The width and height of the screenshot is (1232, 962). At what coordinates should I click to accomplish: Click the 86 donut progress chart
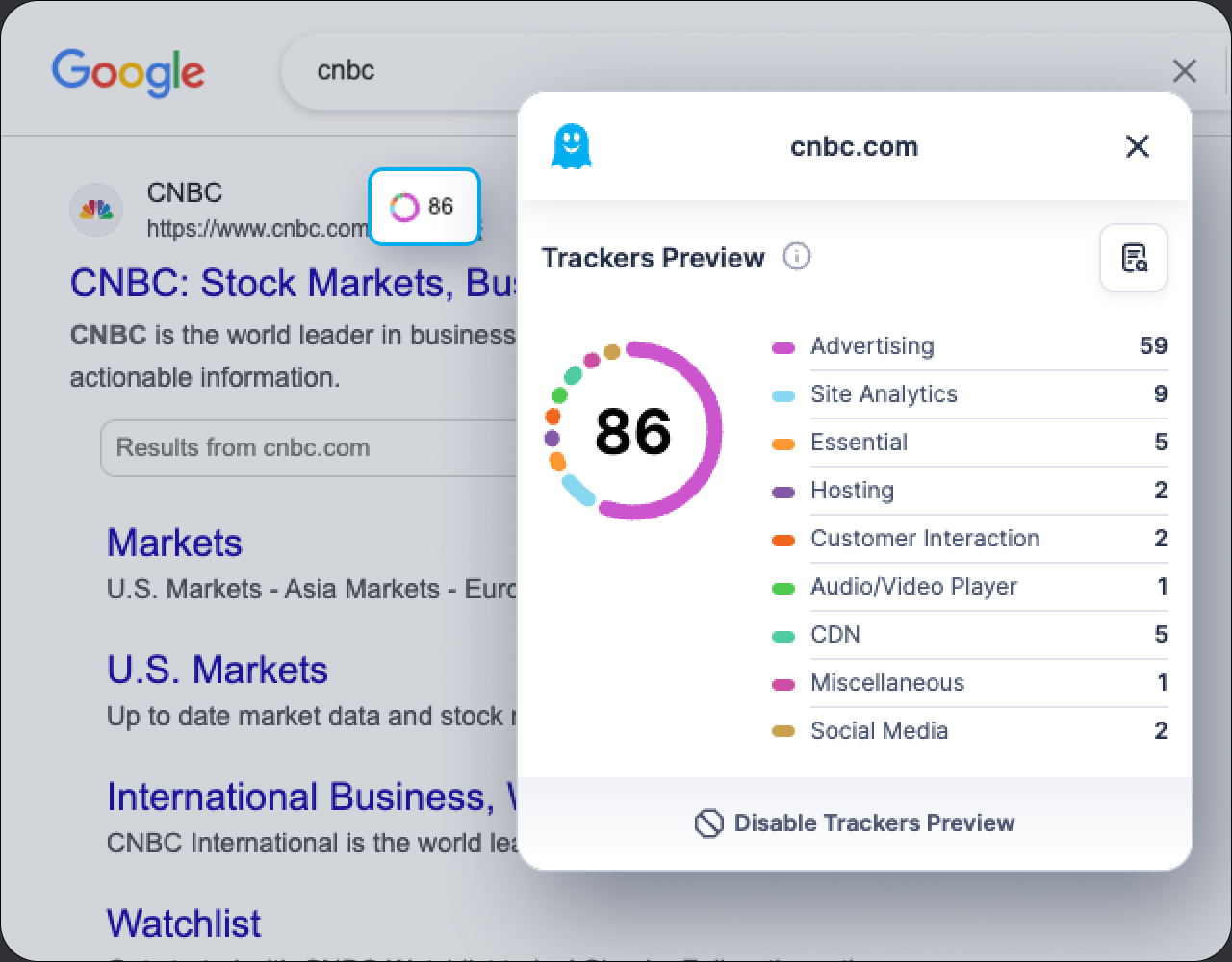632,430
